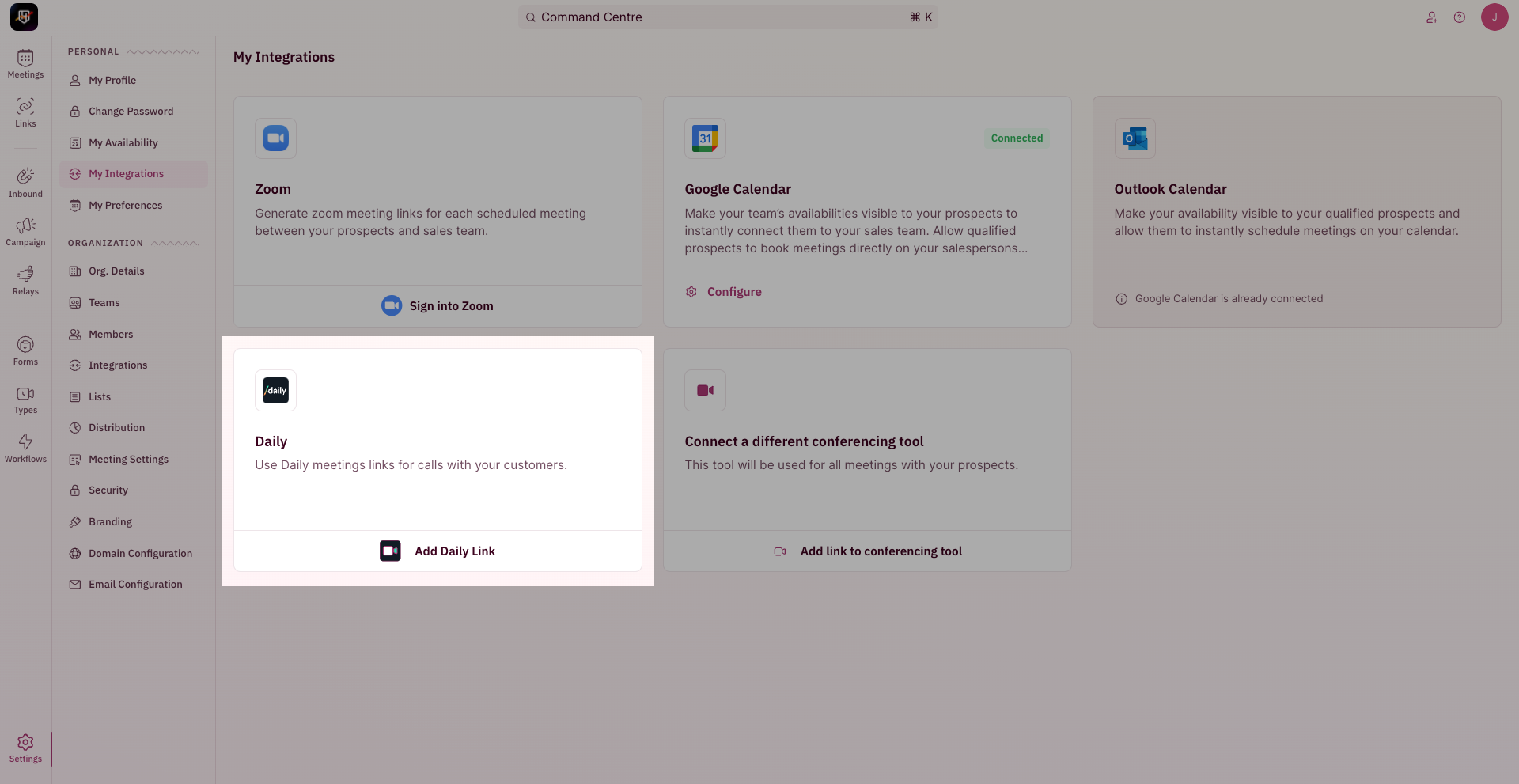Screen dimensions: 1519x784
Task: Click the Settings gear at bottom left
Action: pyautogui.click(x=25, y=747)
